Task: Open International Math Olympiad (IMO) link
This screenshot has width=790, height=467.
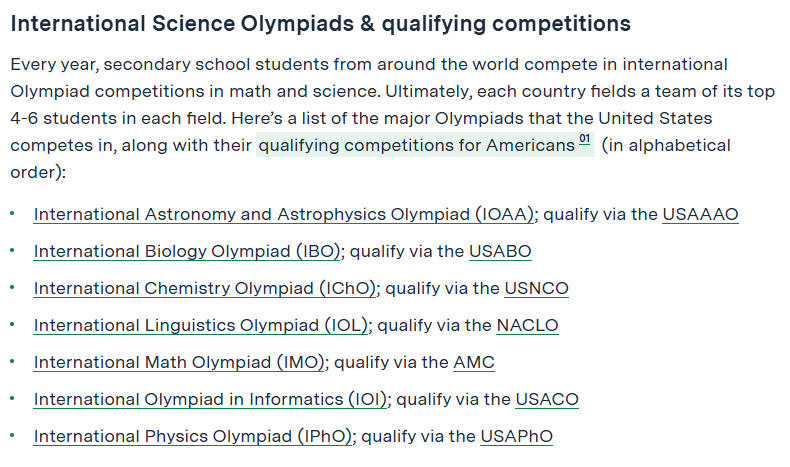Action: coord(179,362)
